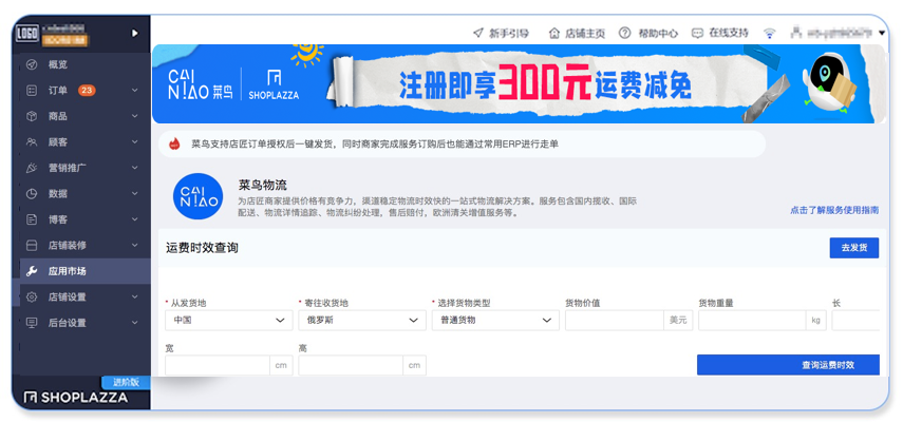Open the 从发货地 dropdown showing 中国

[x=229, y=320]
